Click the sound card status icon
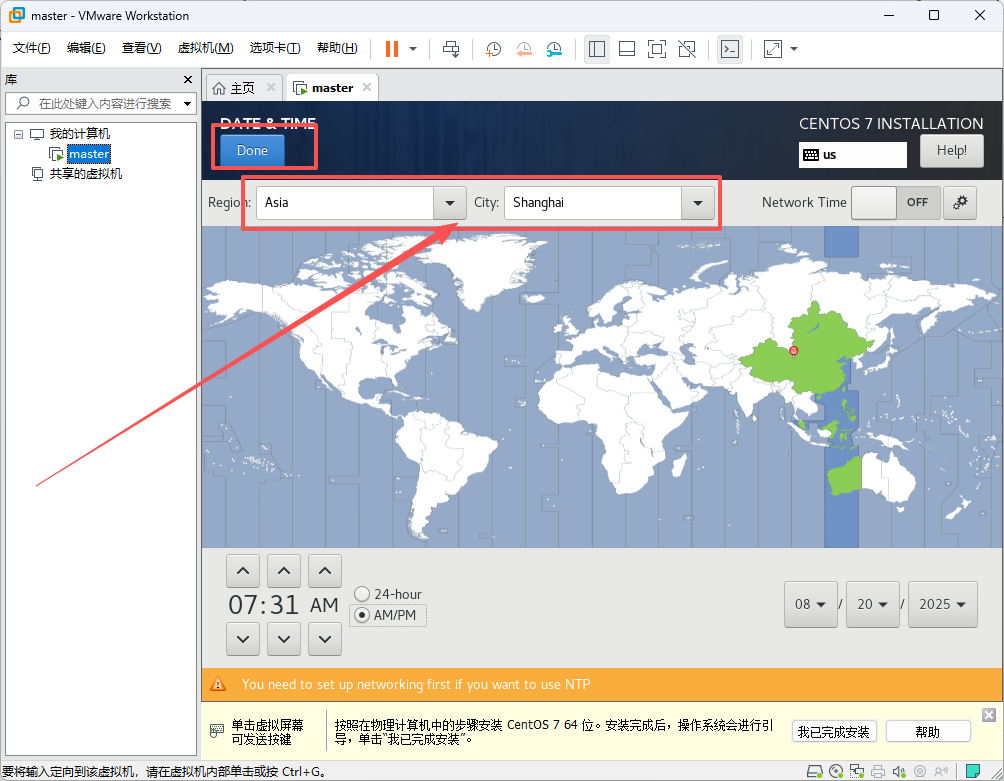This screenshot has height=781, width=1004. tap(899, 771)
